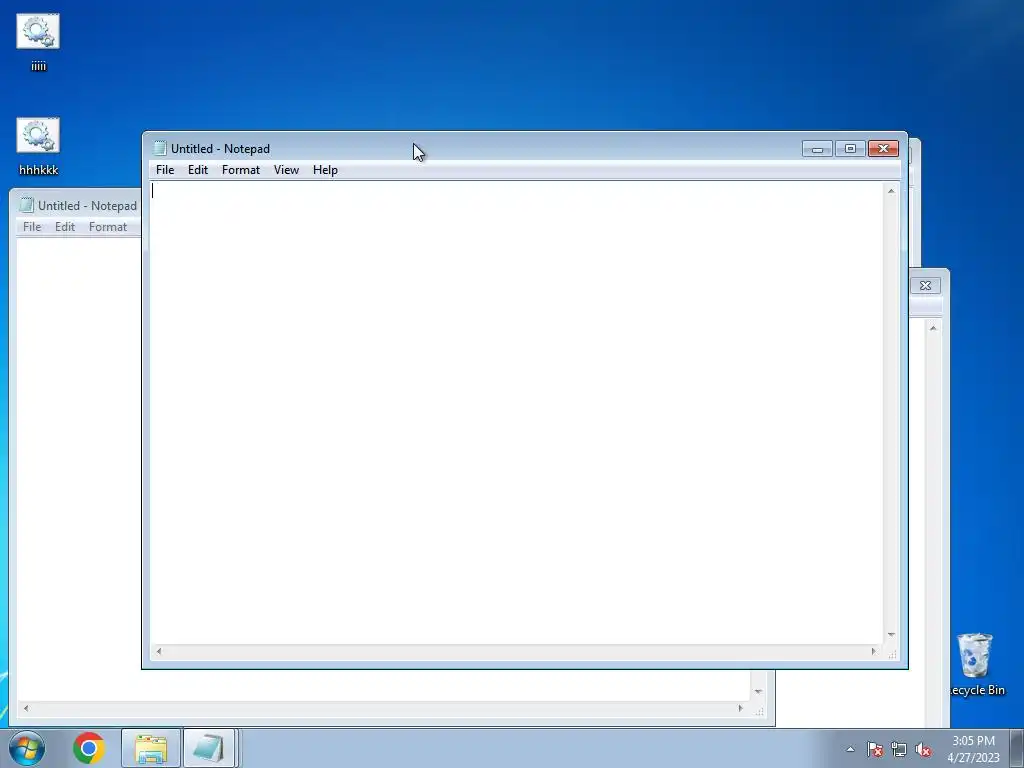Click the left background Notepad text area
Image resolution: width=1024 pixels, height=768 pixels.
78,469
